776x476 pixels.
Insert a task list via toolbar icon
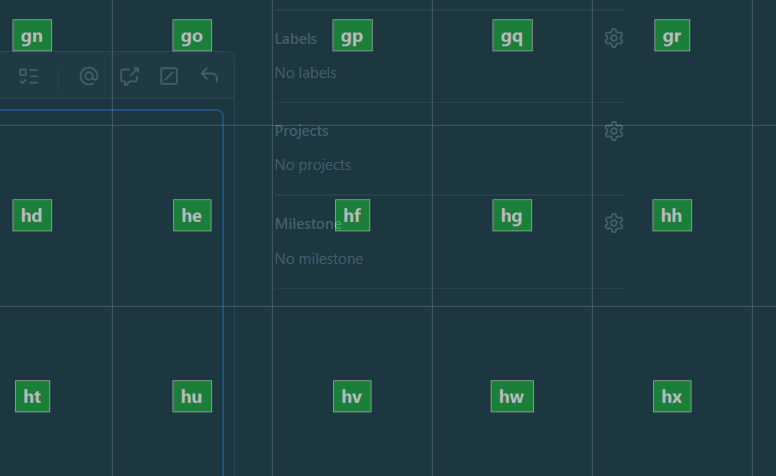point(29,76)
